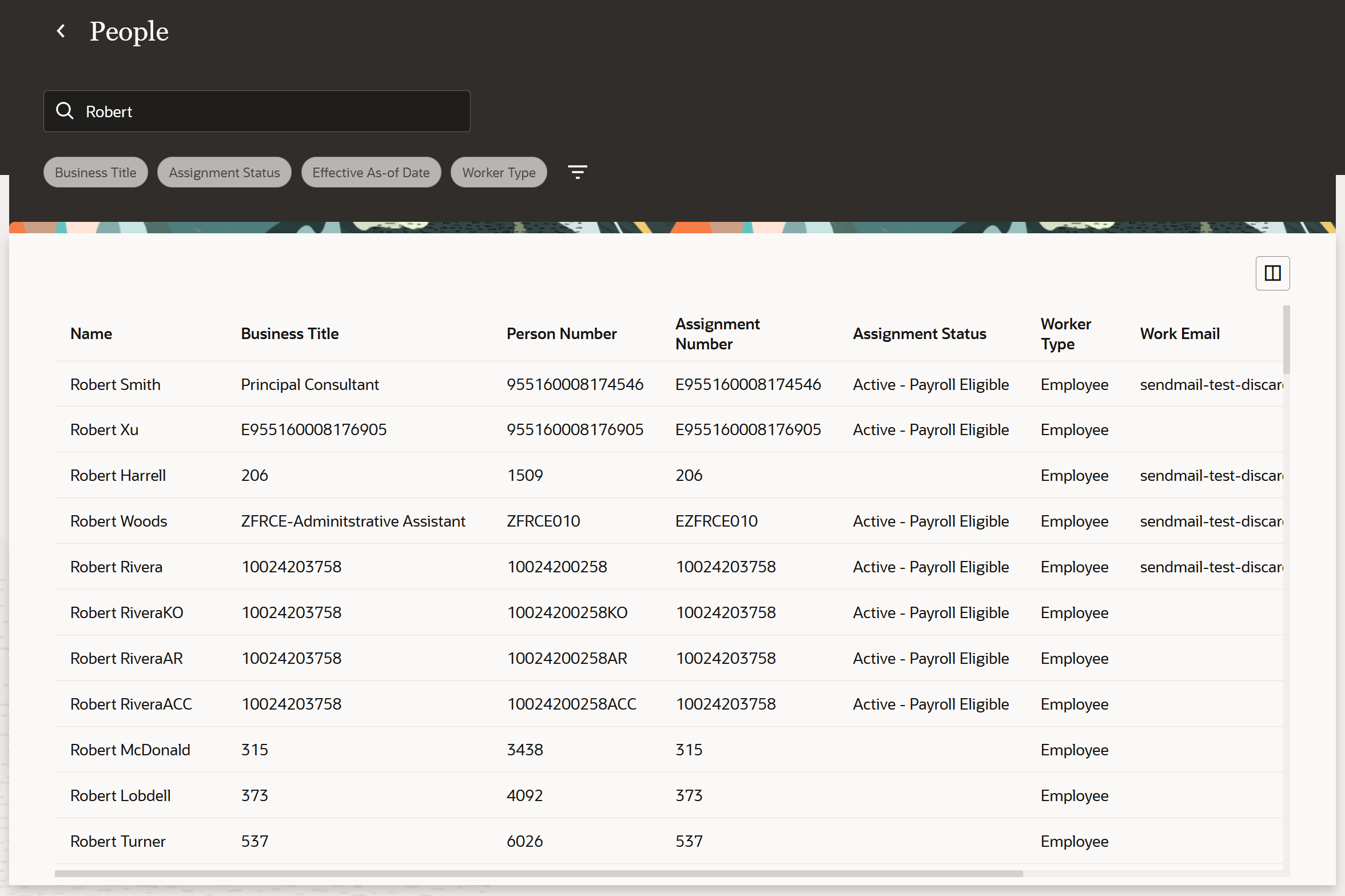Viewport: 1345px width, 896px height.
Task: Open the Robert McDonald entry
Action: tap(130, 750)
